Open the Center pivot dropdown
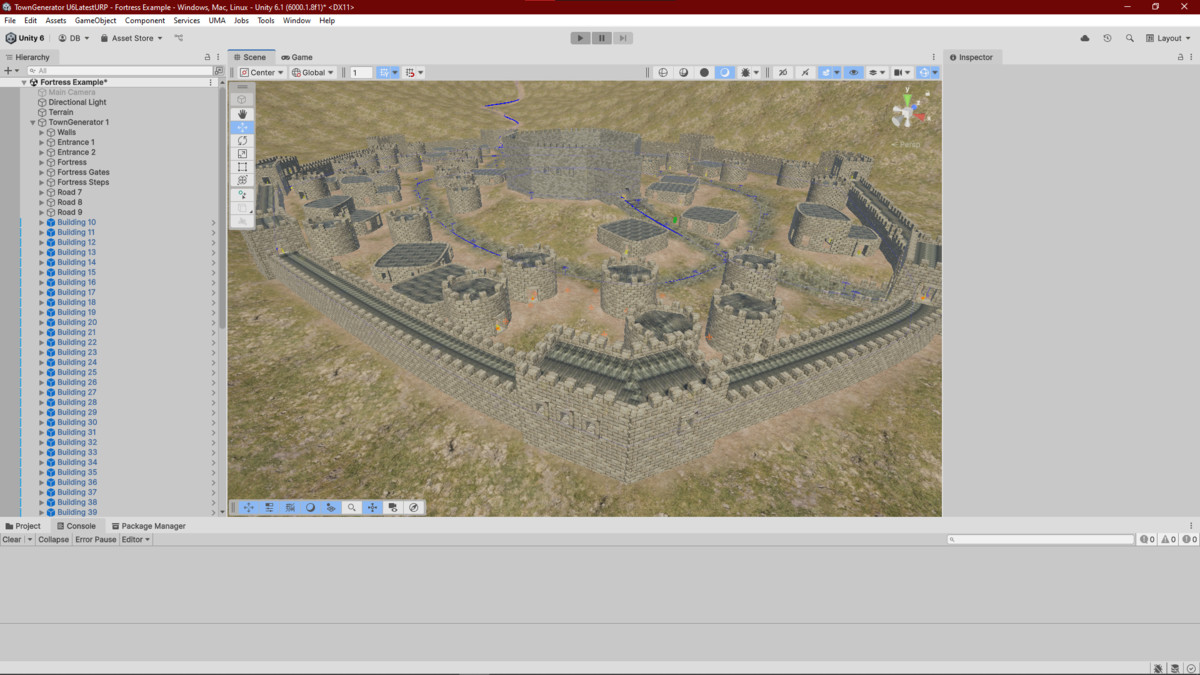This screenshot has width=1200, height=675. point(262,72)
